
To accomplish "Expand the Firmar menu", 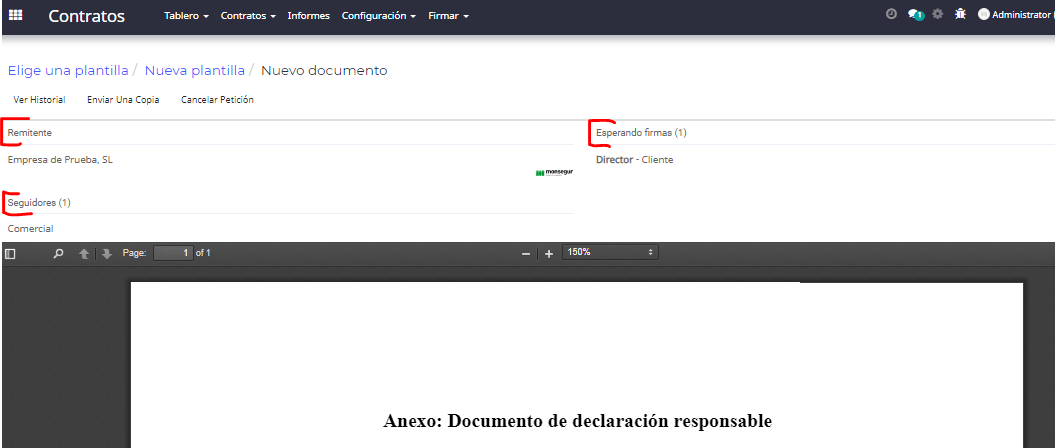I will pos(449,15).
